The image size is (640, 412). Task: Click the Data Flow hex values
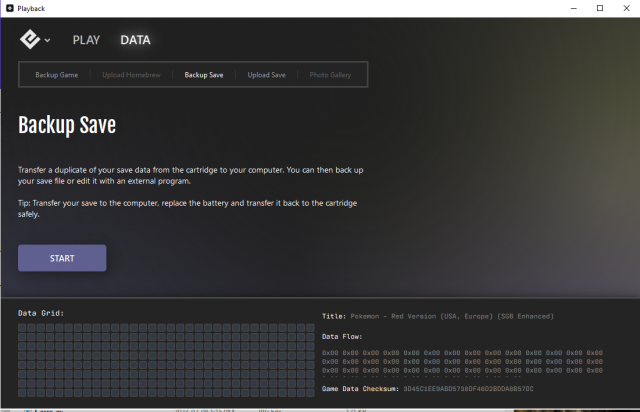pos(462,361)
